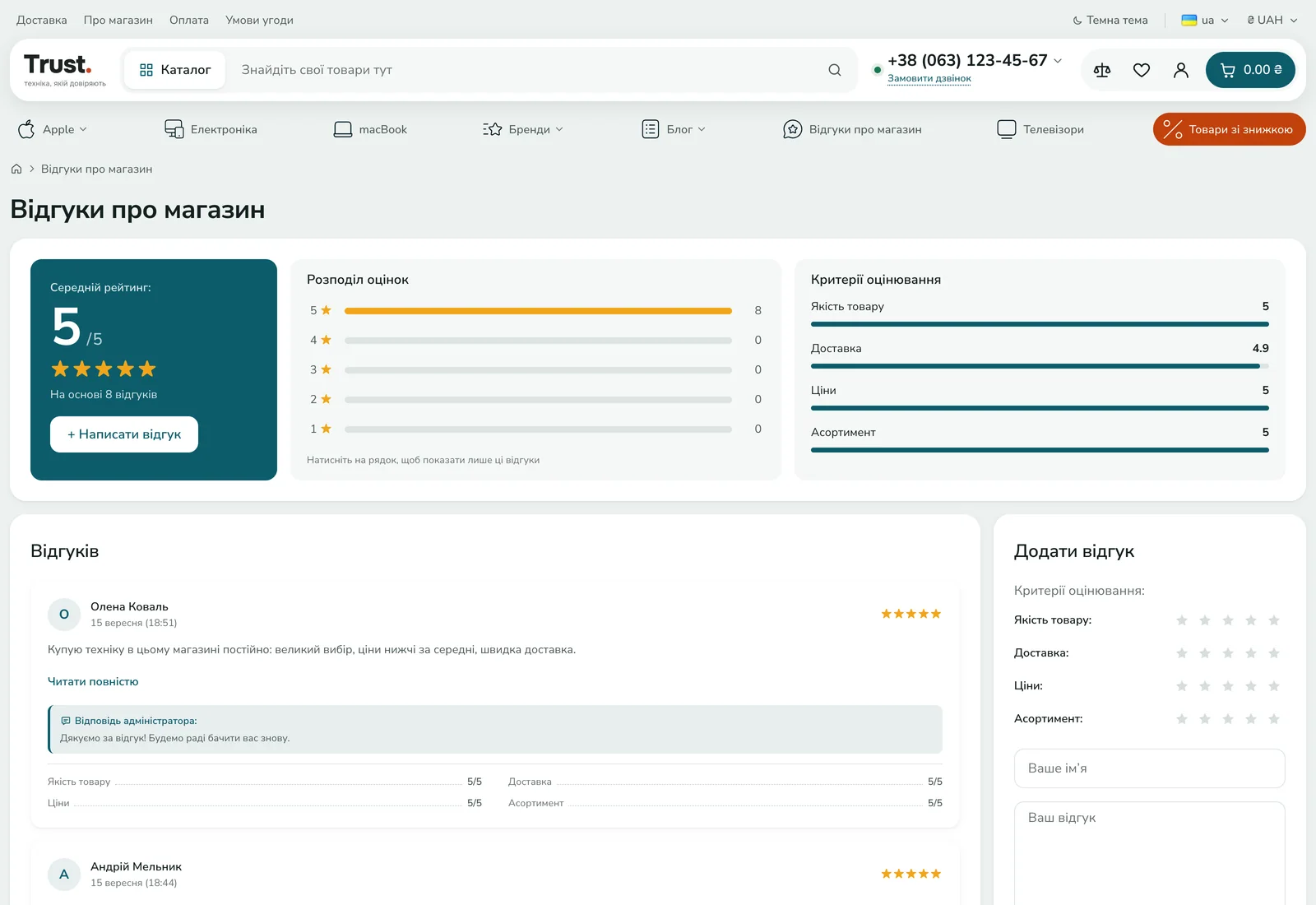Expand the phone number dropdown chevron
The height and width of the screenshot is (905, 1316).
(1058, 61)
